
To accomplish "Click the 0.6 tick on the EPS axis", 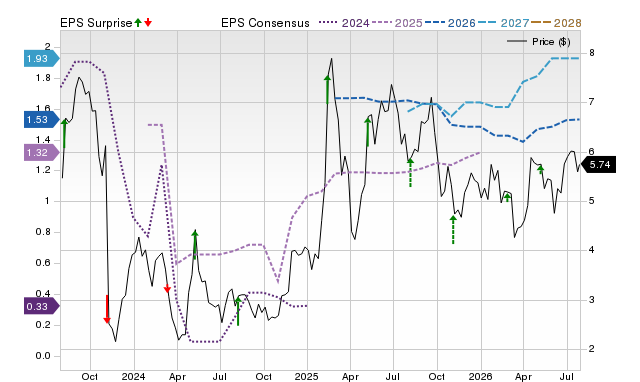I will coord(43,263).
